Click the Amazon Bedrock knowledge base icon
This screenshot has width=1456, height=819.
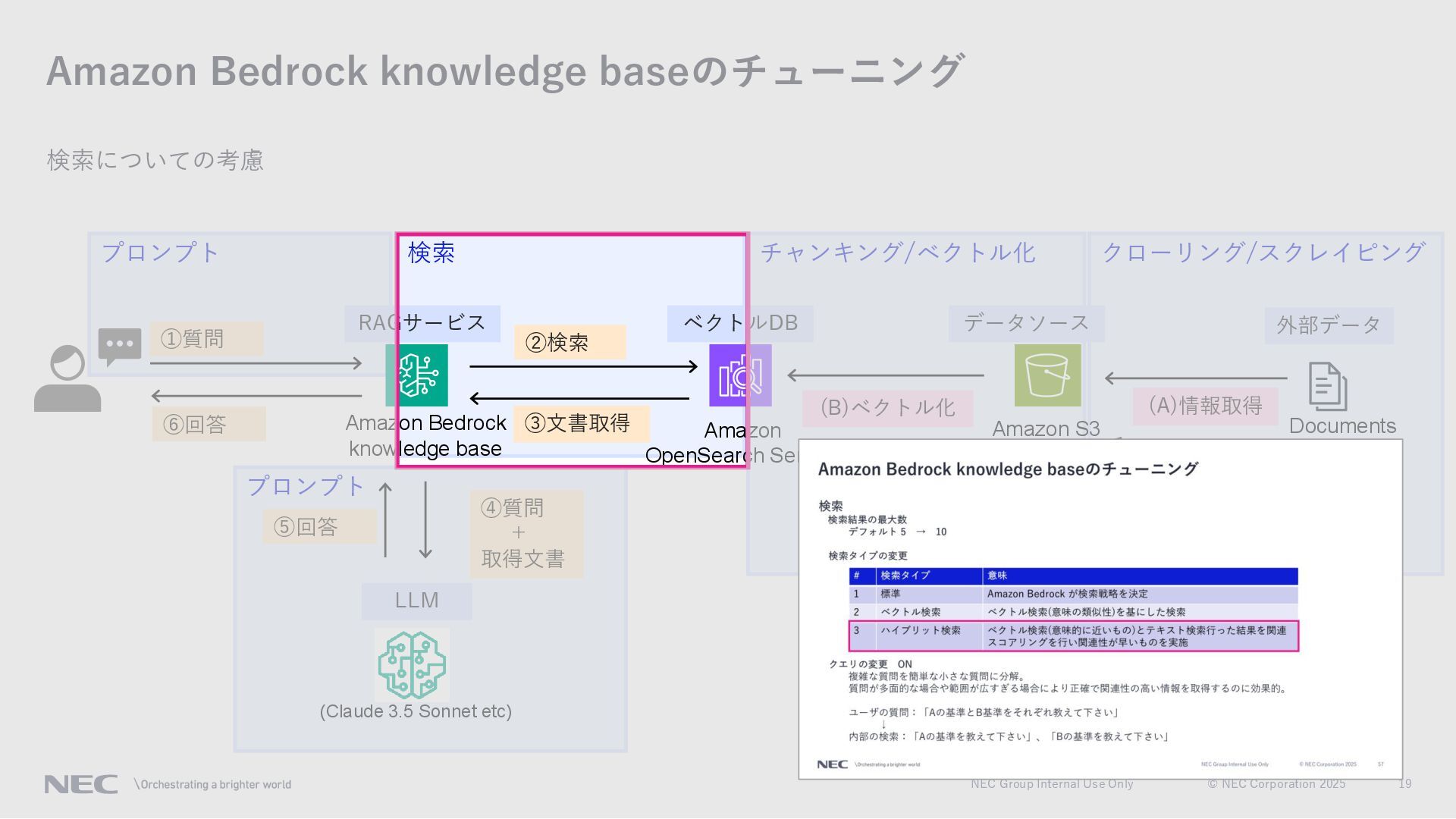click(416, 375)
